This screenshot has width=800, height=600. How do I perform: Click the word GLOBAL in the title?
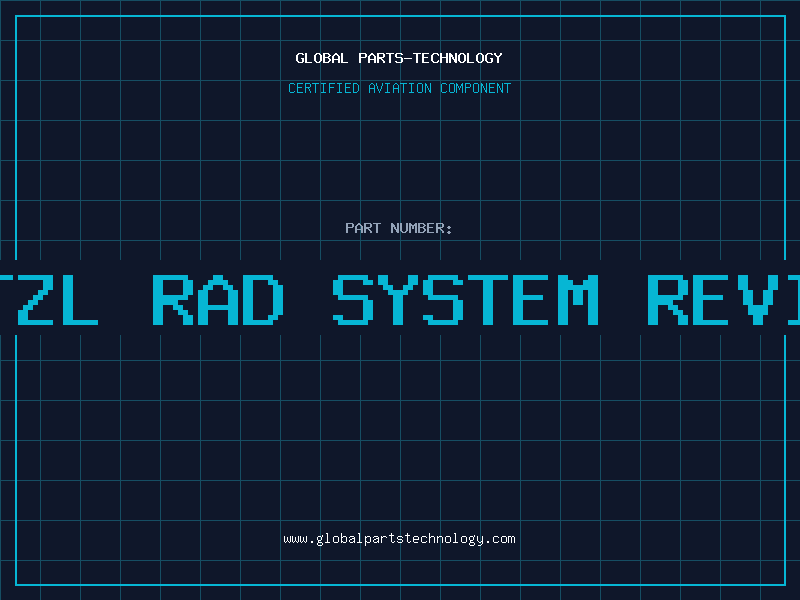322,58
